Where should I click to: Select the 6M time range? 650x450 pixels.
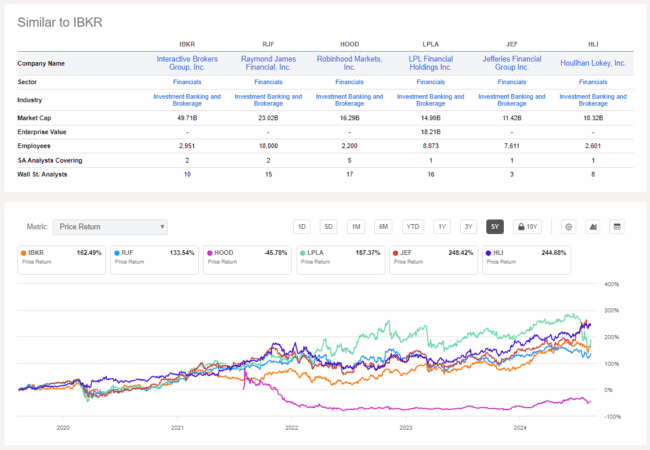tap(383, 227)
